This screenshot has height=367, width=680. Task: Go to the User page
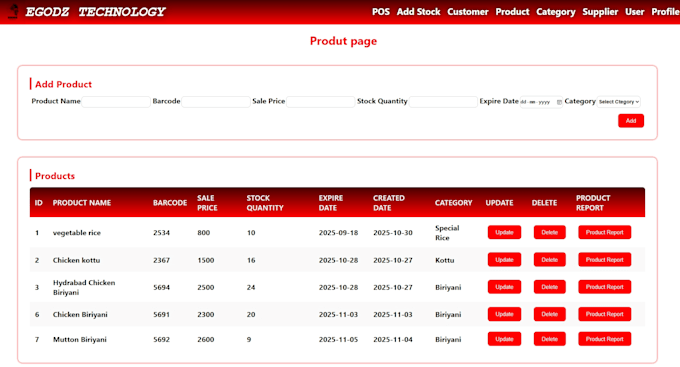pyautogui.click(x=634, y=12)
